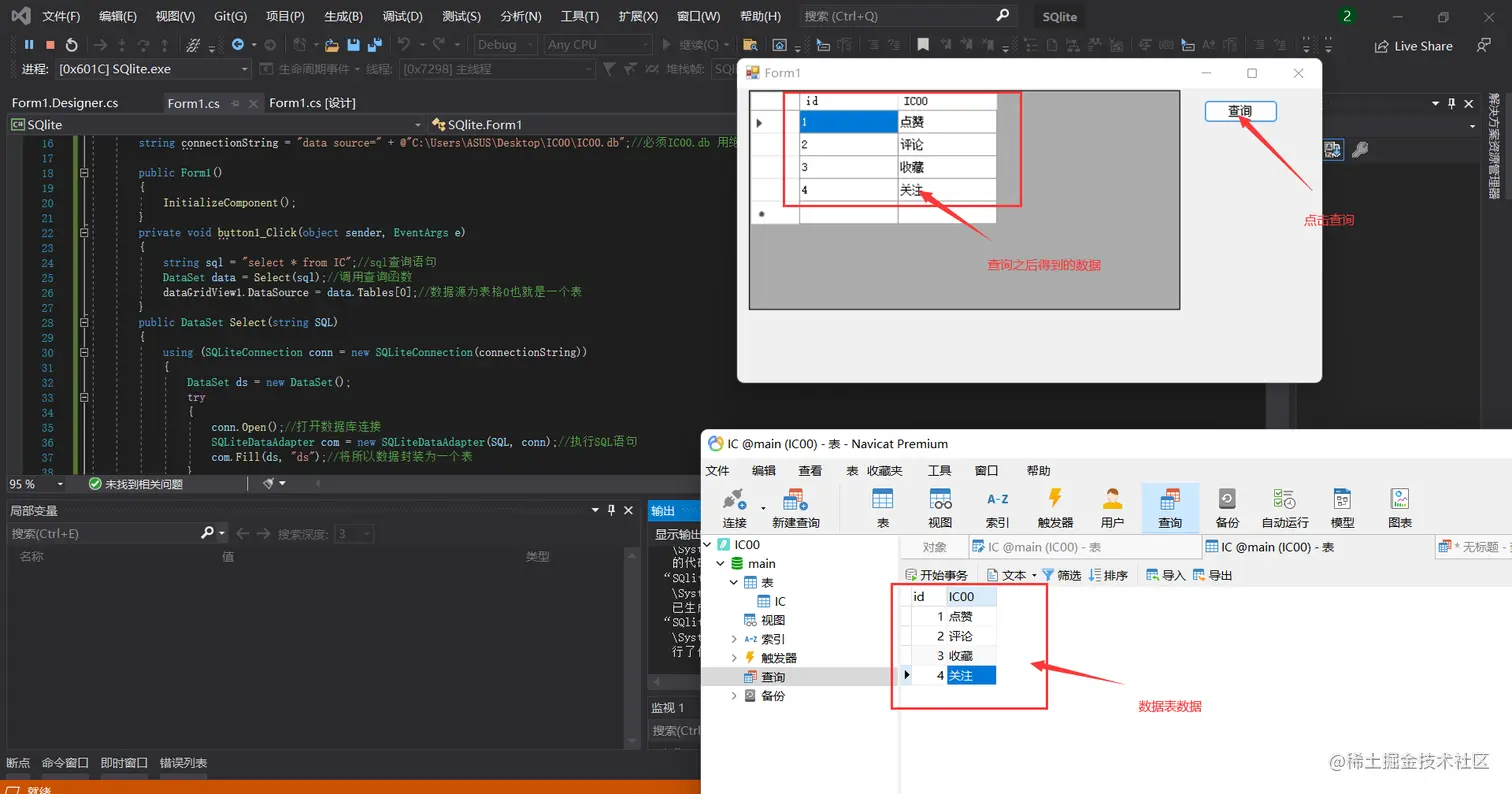Save all files in Visual Studio
1512x794 pixels.
tap(374, 45)
